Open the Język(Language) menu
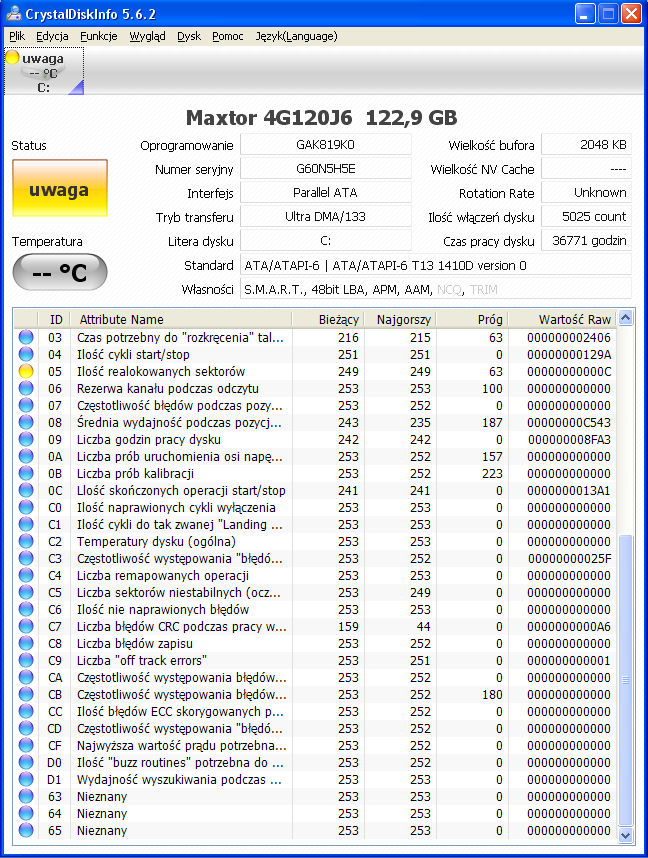Screen dimensions: 648x858 point(296,36)
